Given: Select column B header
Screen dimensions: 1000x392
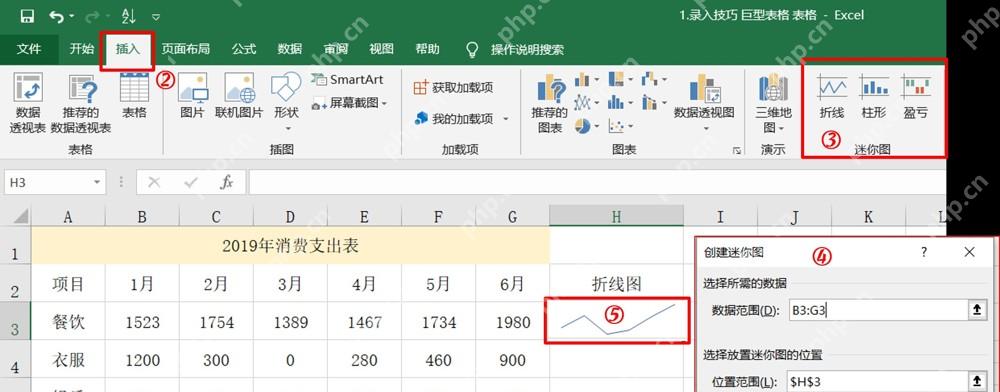Looking at the screenshot, I should tap(142, 217).
